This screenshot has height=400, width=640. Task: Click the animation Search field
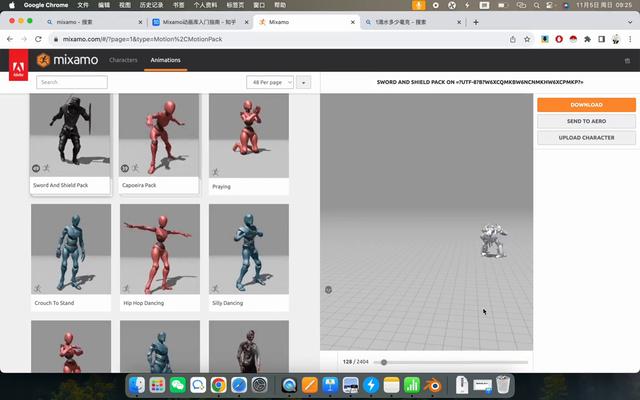click(x=72, y=82)
